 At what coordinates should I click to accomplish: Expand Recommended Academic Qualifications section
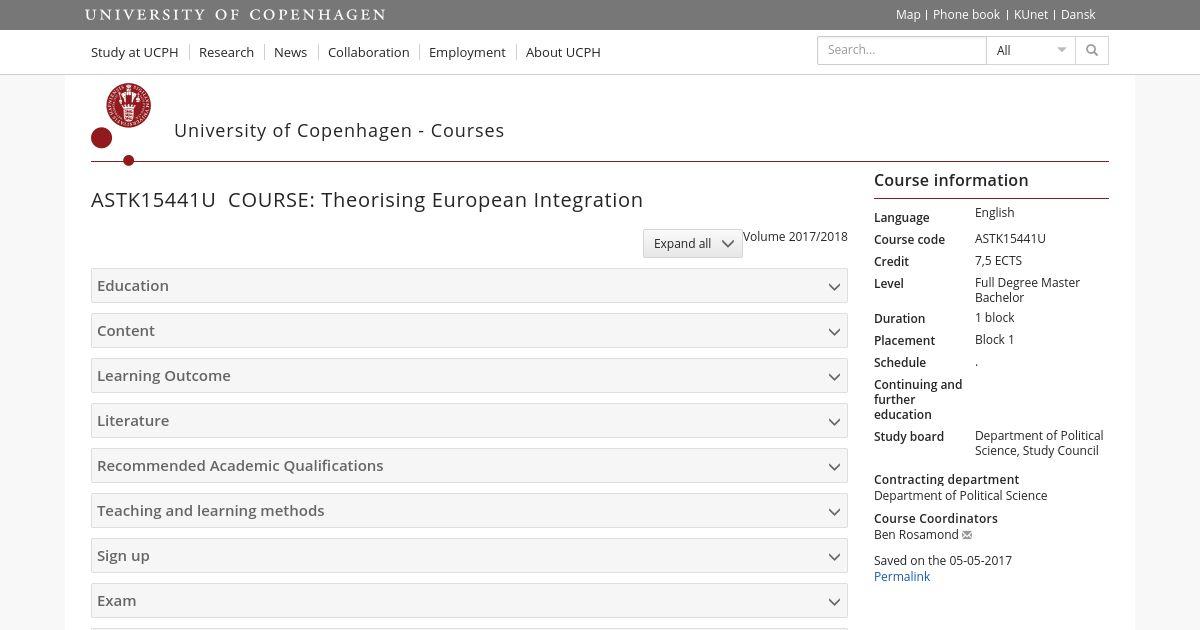tap(469, 466)
